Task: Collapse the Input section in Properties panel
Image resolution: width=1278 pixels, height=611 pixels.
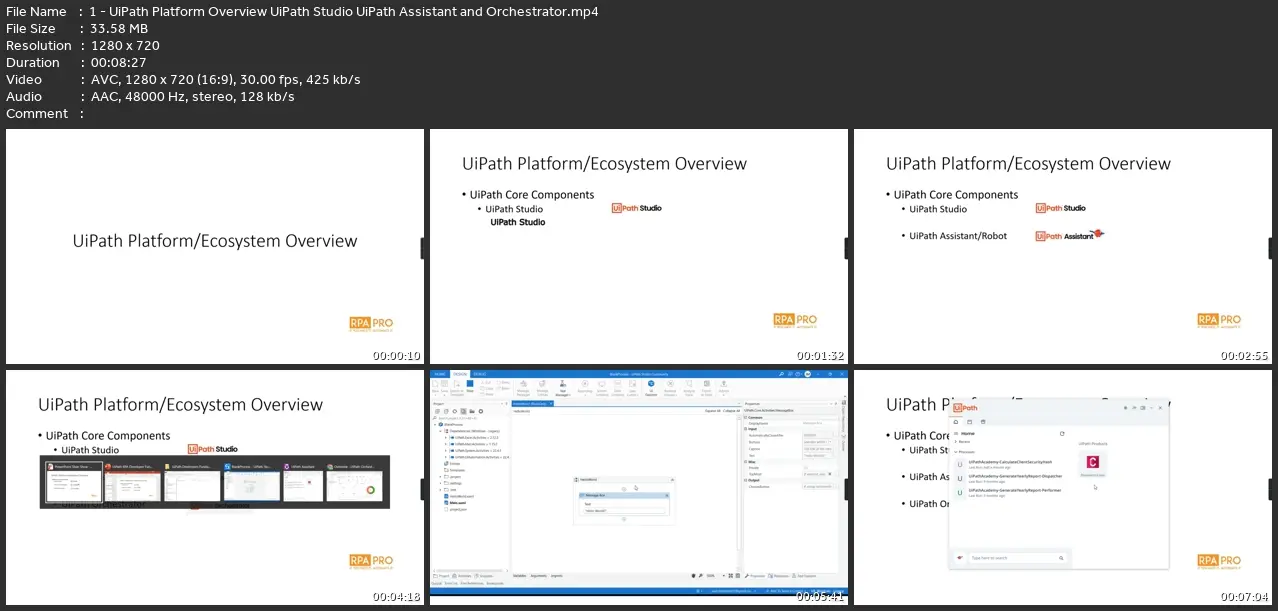Action: pyautogui.click(x=746, y=429)
